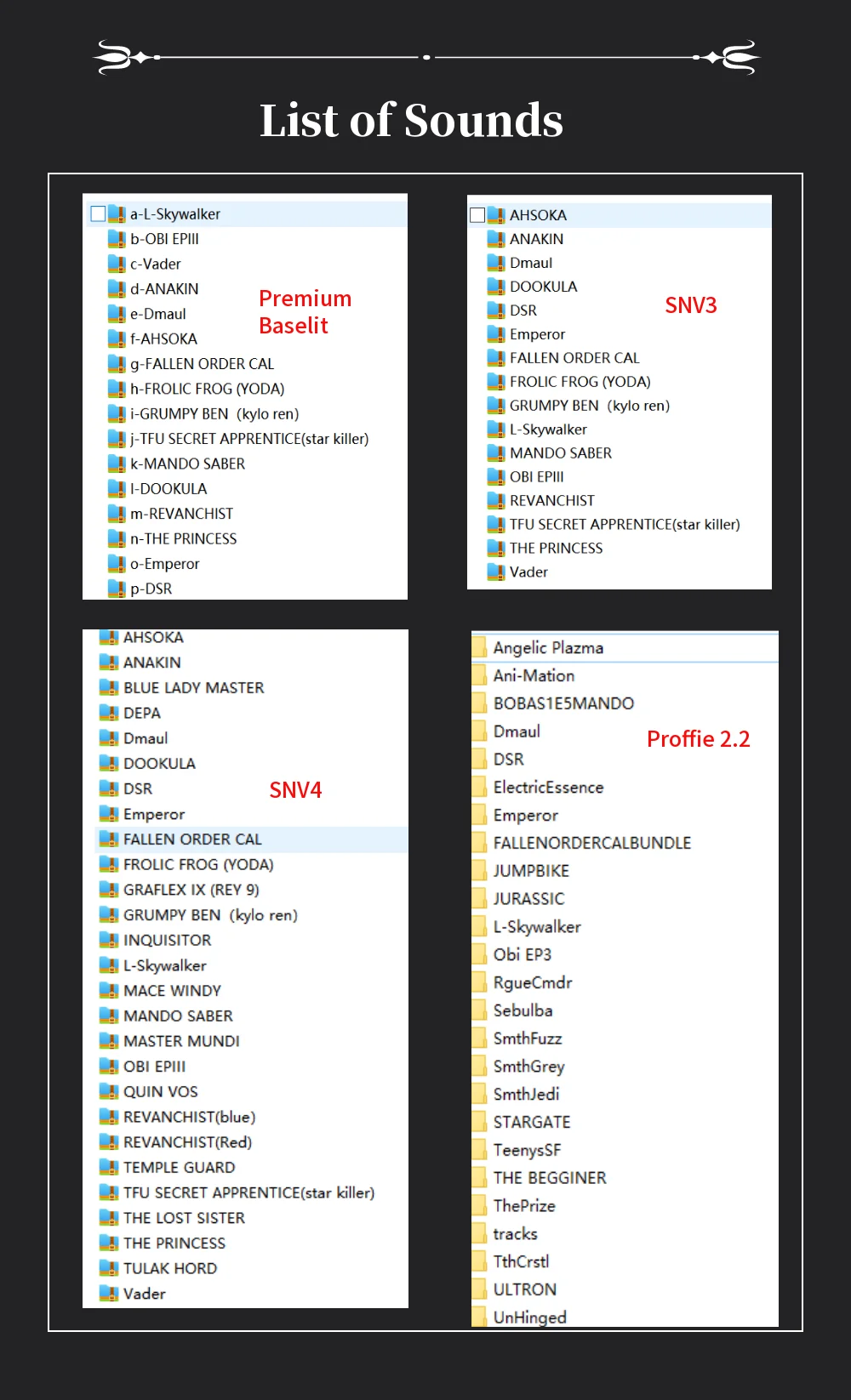Select the DEPA folder icon
This screenshot has width=851, height=1400.
(109, 713)
